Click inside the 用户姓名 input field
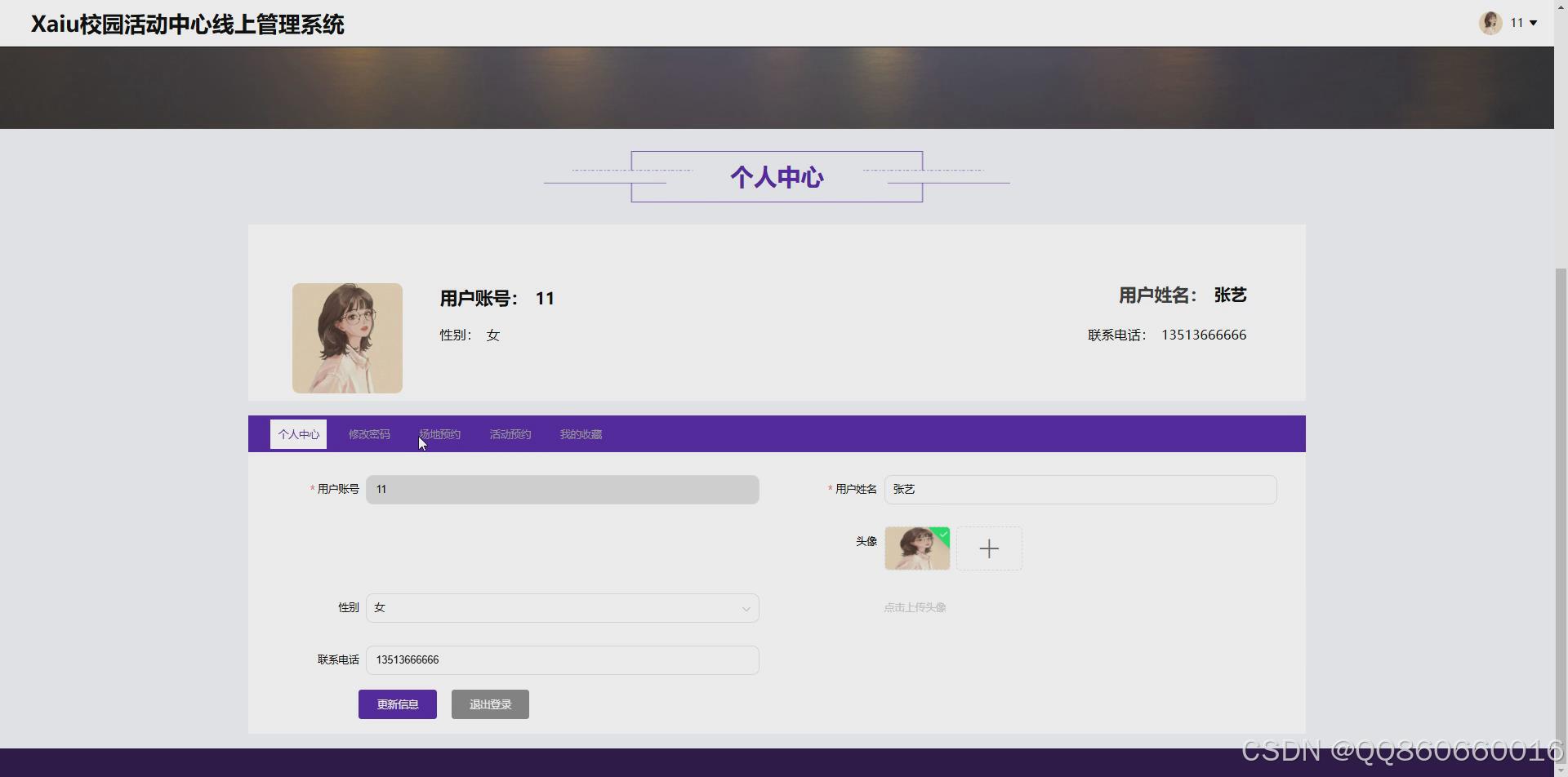The height and width of the screenshot is (777, 1568). tap(1080, 489)
